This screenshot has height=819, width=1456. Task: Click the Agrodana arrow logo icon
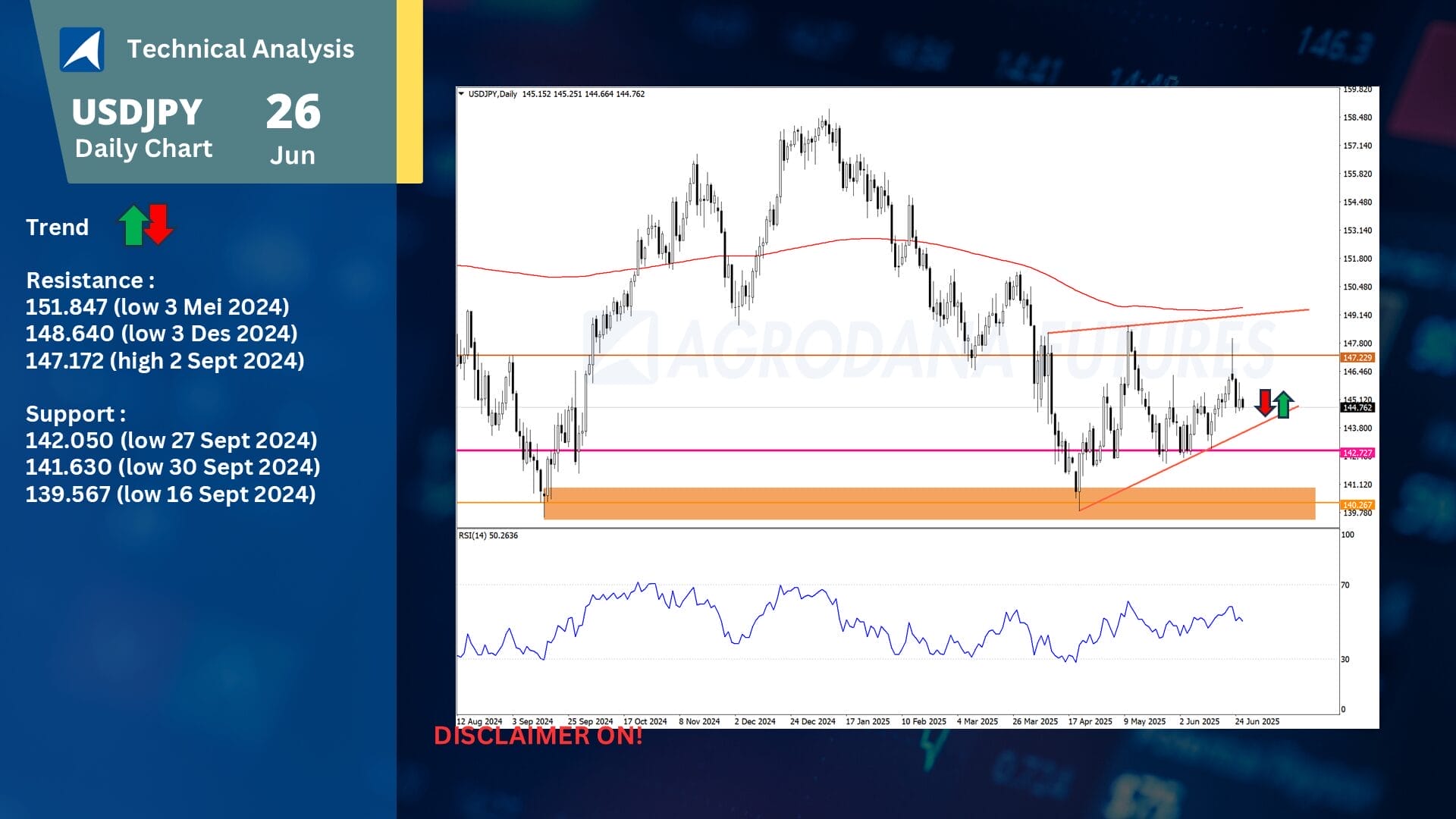[x=82, y=49]
